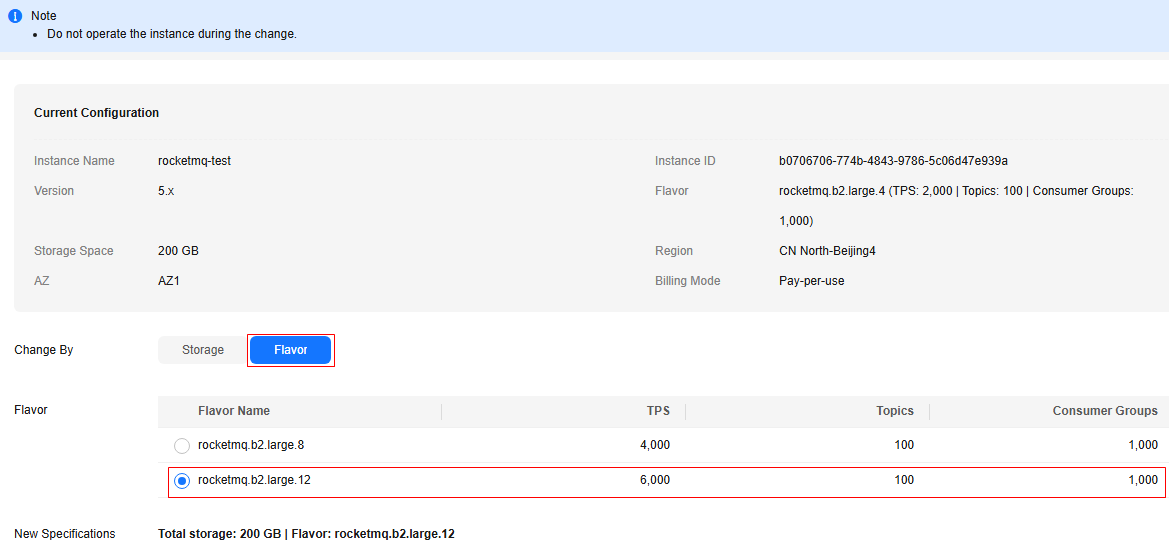Select the rocketmq.b2.large.12 radio button
The height and width of the screenshot is (557, 1169).
[x=182, y=482]
